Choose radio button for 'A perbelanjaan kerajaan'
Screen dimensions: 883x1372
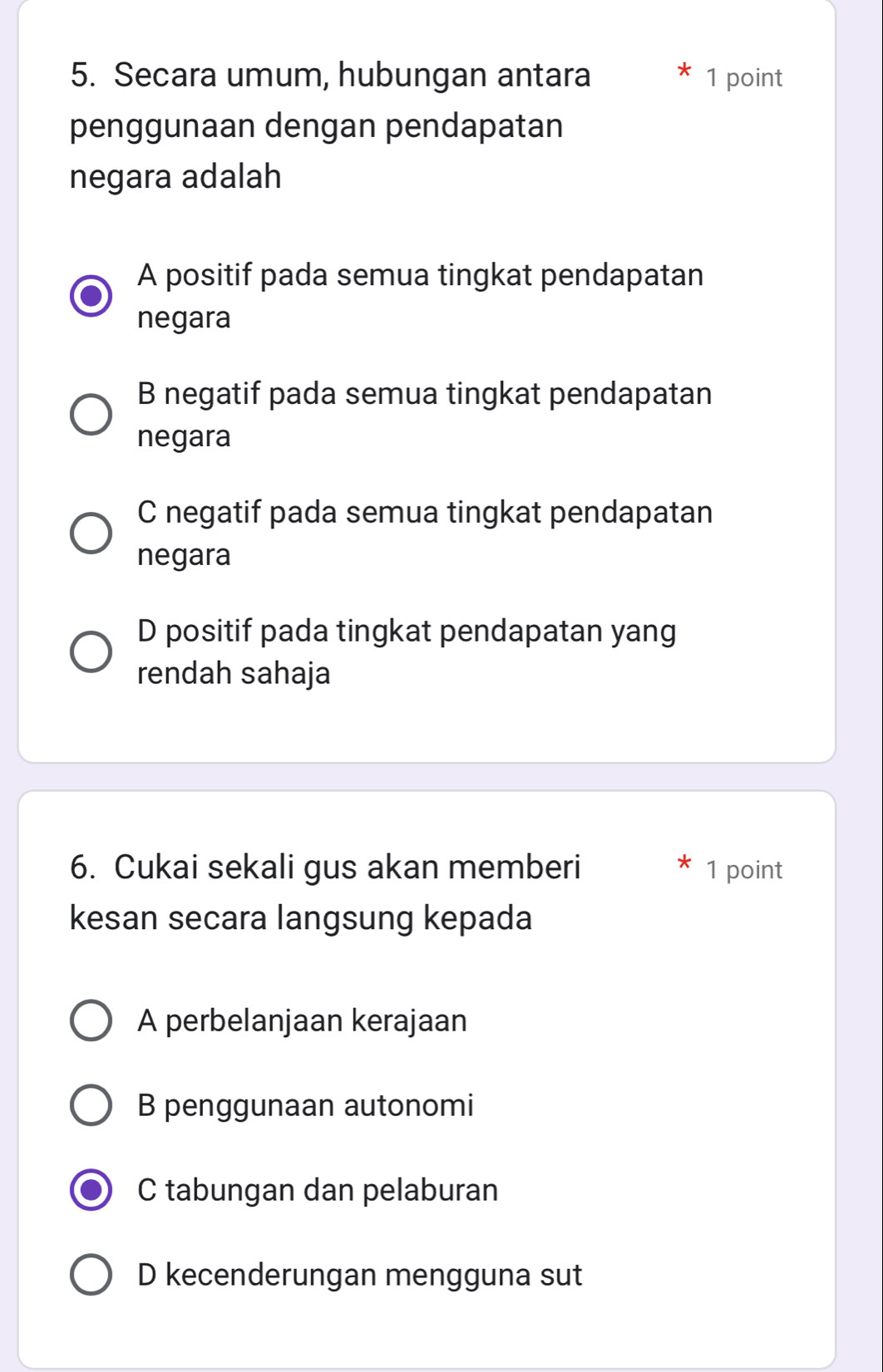pyautogui.click(x=91, y=1020)
